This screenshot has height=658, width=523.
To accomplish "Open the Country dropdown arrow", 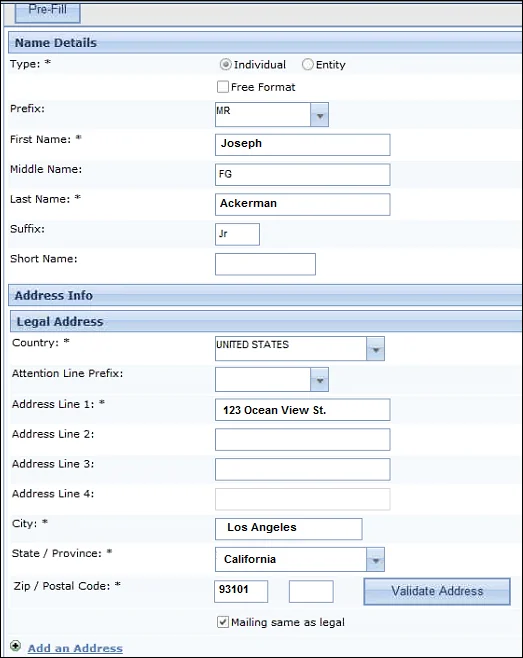I will [375, 348].
